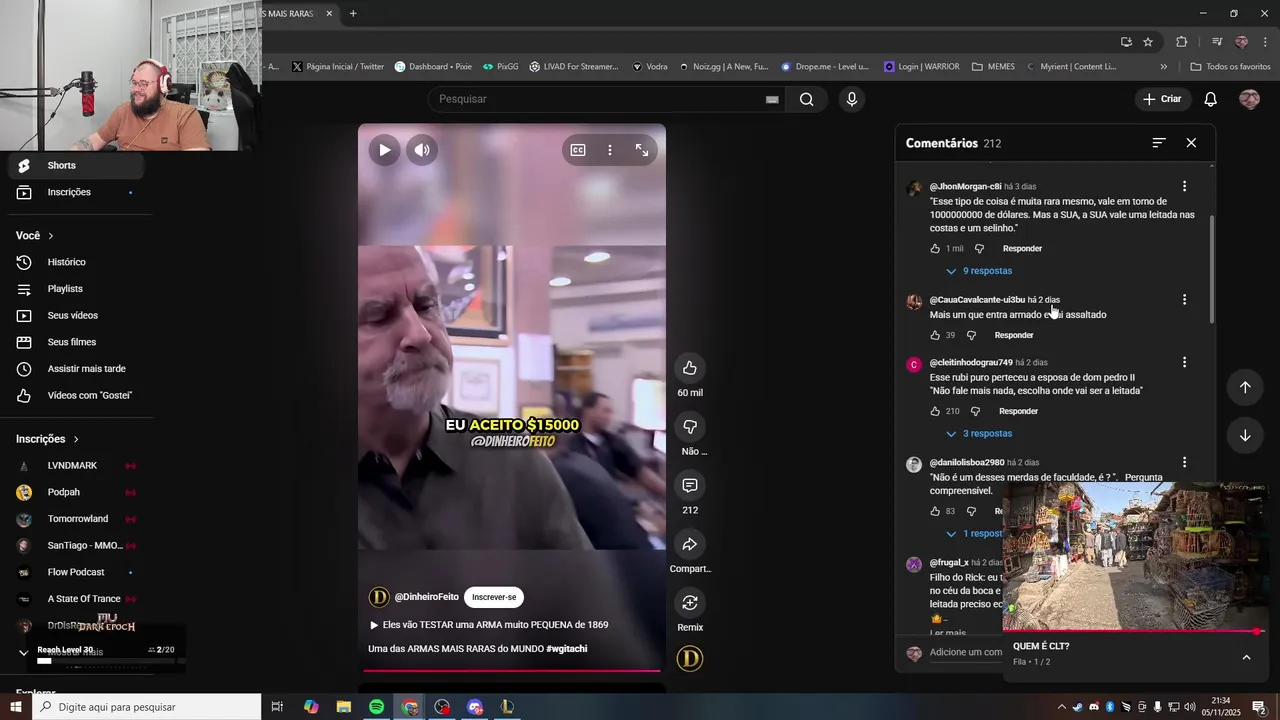Like the @cleitinhodograu749 comment
The width and height of the screenshot is (1280, 720).
pos(935,412)
